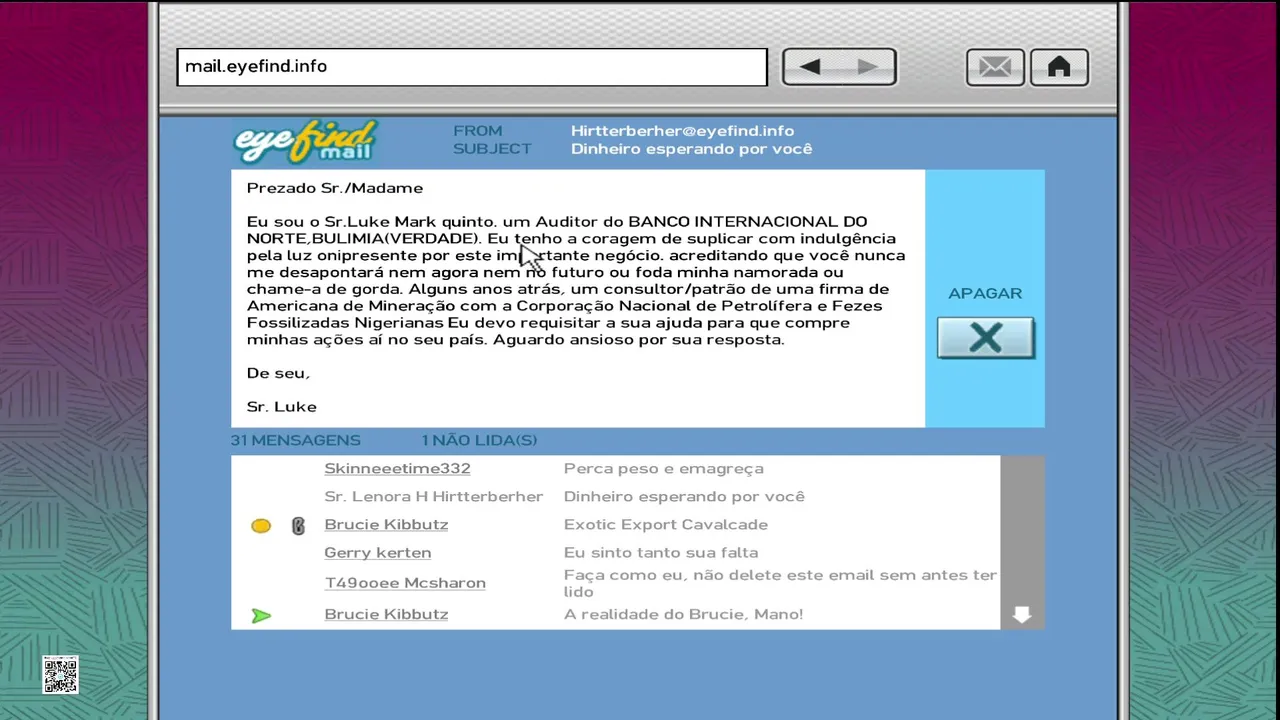The image size is (1280, 720).
Task: Open Brucie Kibbutz email Exotic Export Cavalcade
Action: 386,524
